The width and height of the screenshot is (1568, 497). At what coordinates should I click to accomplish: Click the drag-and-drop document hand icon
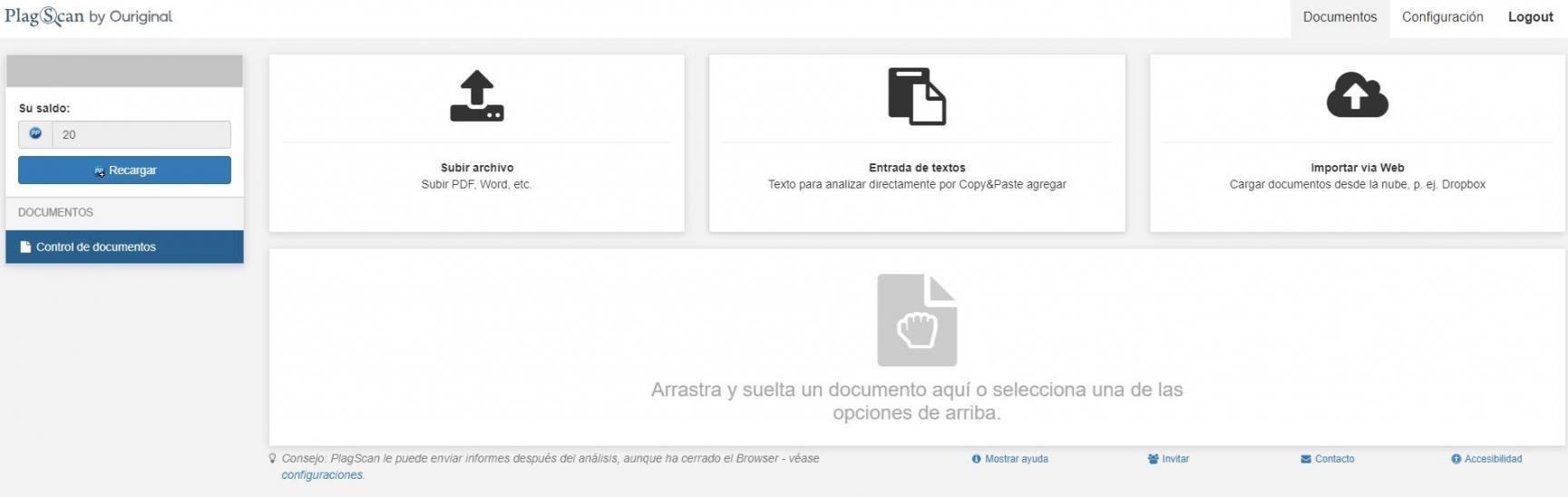(917, 320)
